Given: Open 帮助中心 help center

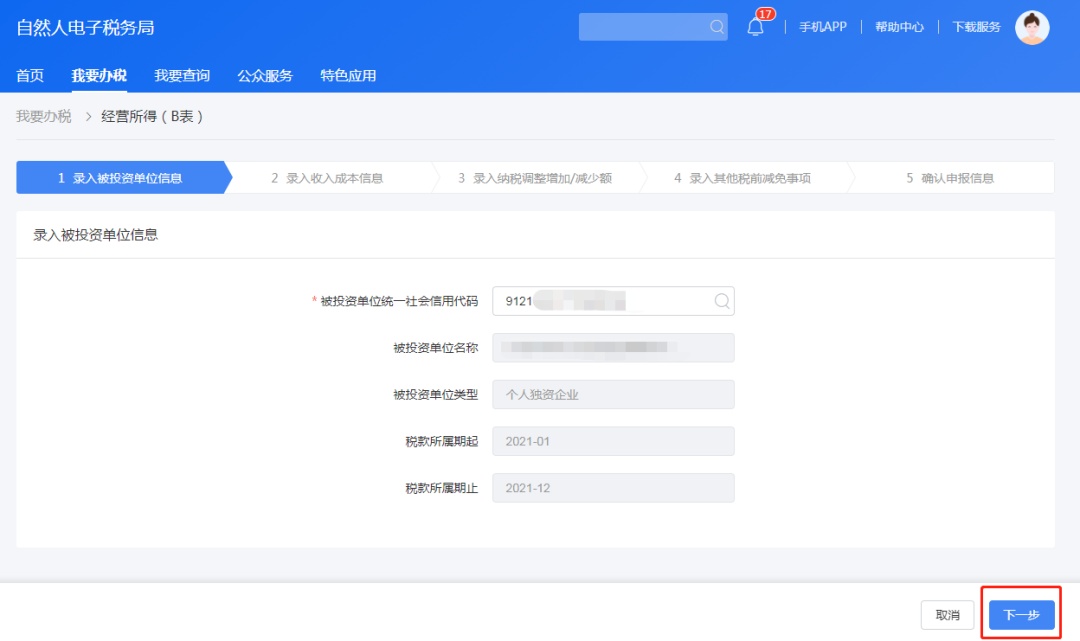Looking at the screenshot, I should coord(899,27).
